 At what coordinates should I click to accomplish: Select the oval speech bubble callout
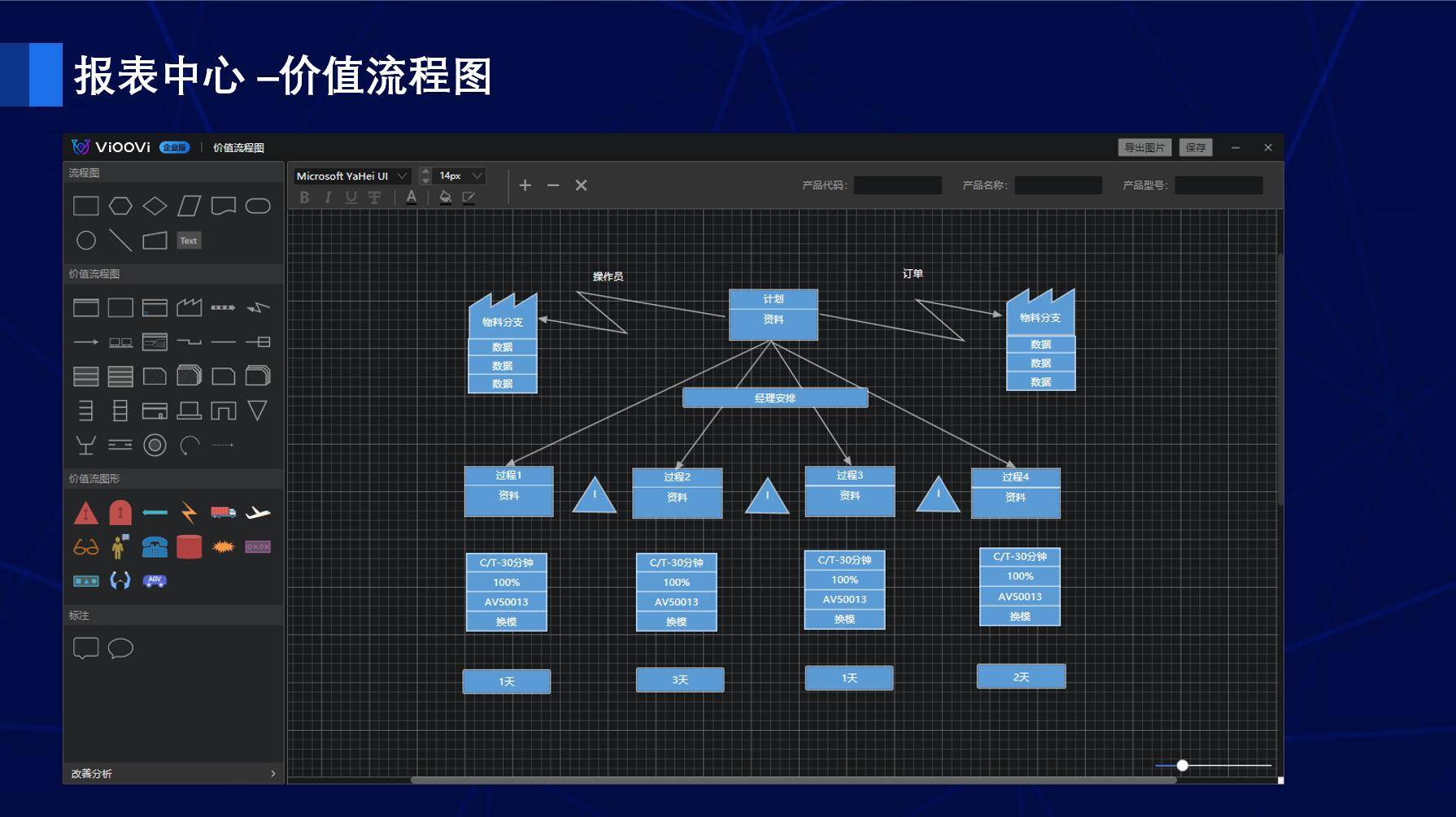pos(120,648)
